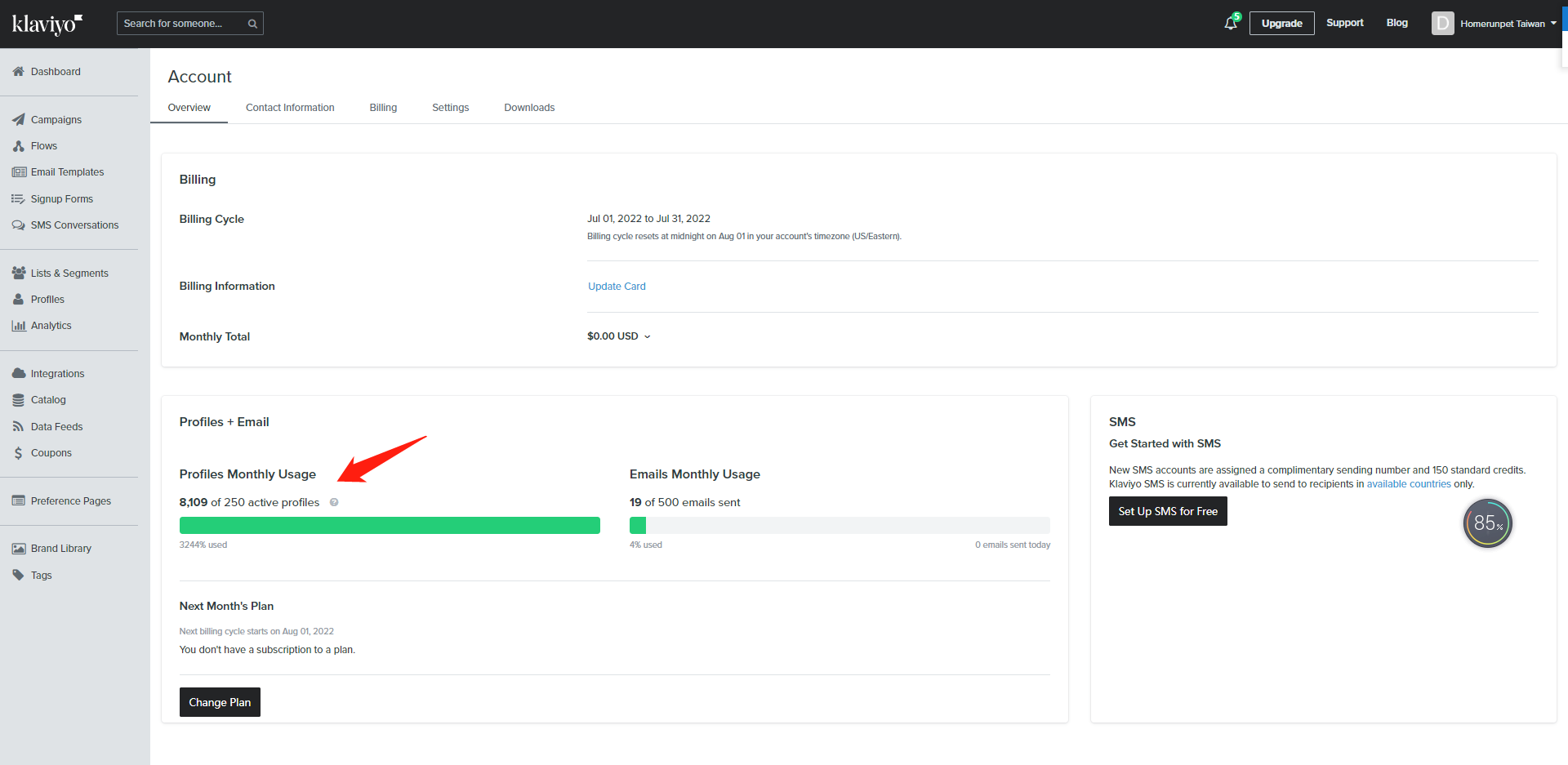Screen dimensions: 1568x765
Task: Click the "3244% used" text
Action: point(203,545)
